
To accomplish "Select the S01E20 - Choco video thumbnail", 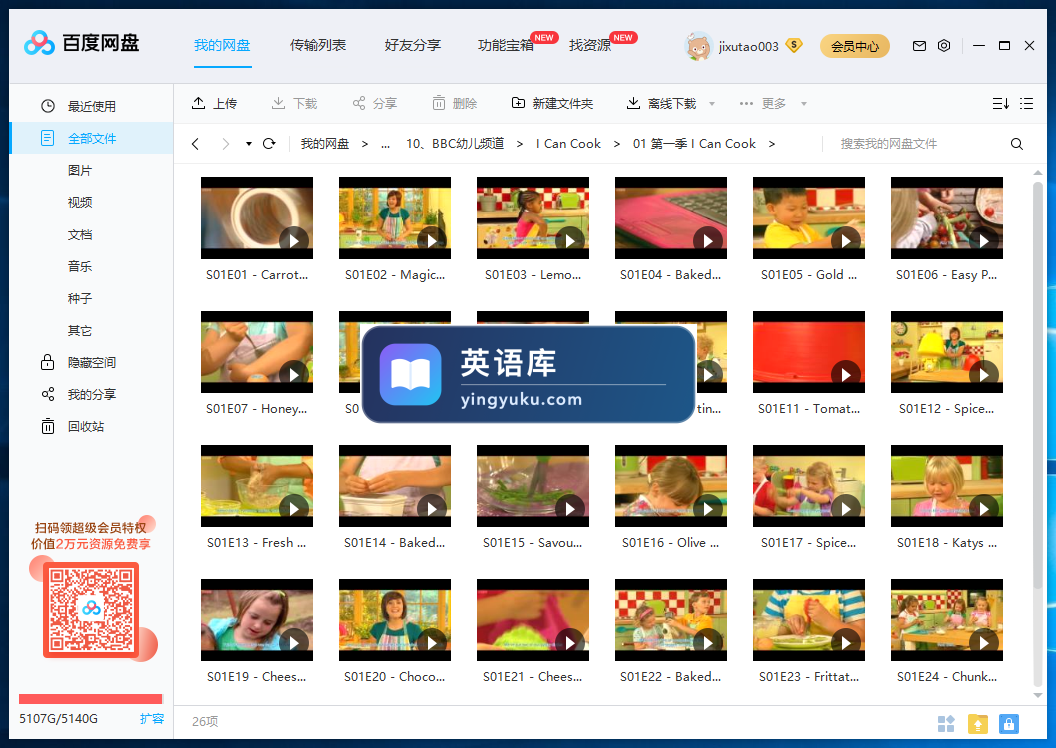I will point(395,619).
